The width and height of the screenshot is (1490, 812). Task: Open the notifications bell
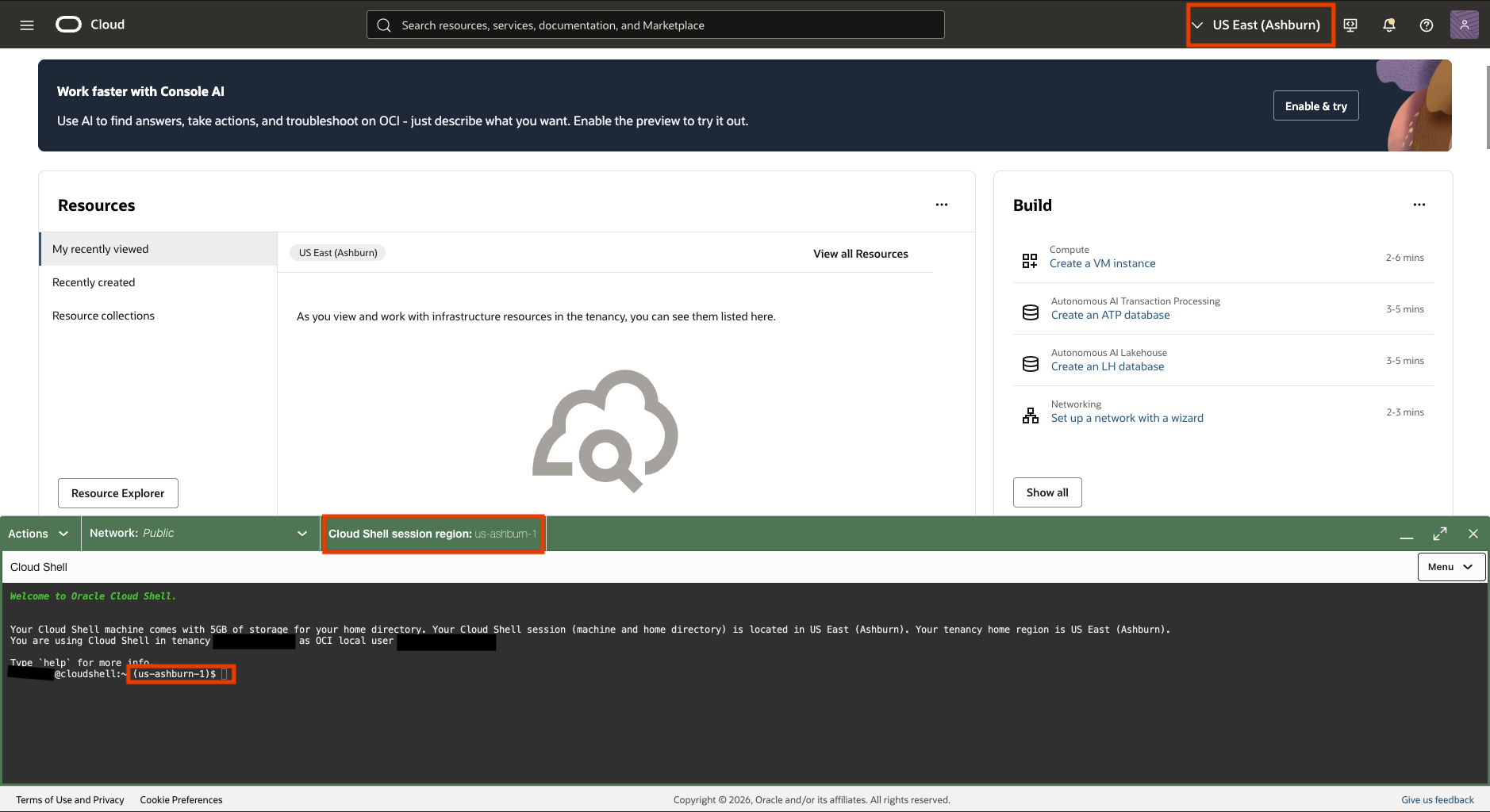1389,25
